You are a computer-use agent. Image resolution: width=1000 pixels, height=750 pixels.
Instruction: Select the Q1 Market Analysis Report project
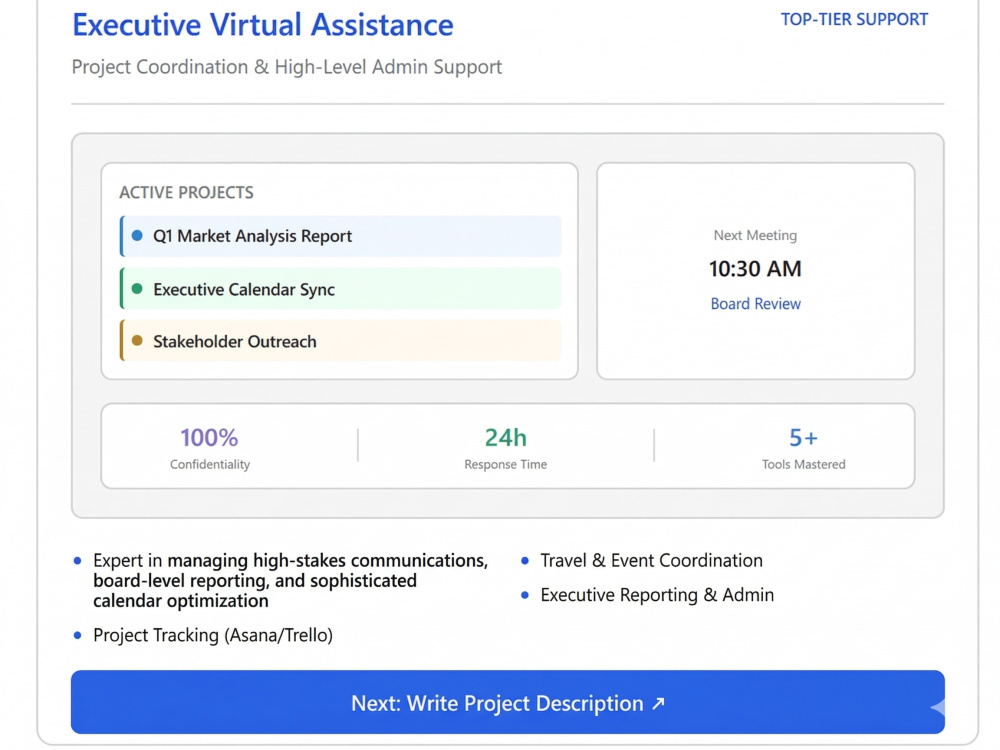341,236
